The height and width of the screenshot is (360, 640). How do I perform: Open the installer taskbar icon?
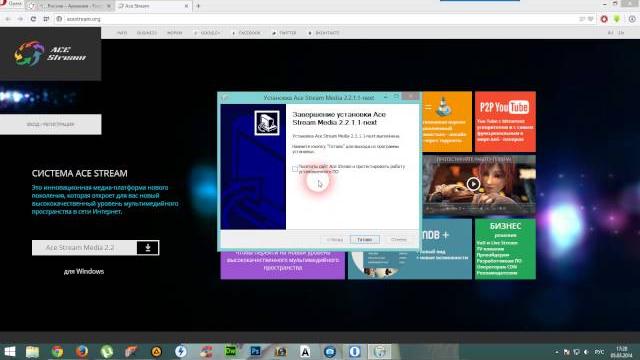coord(380,351)
